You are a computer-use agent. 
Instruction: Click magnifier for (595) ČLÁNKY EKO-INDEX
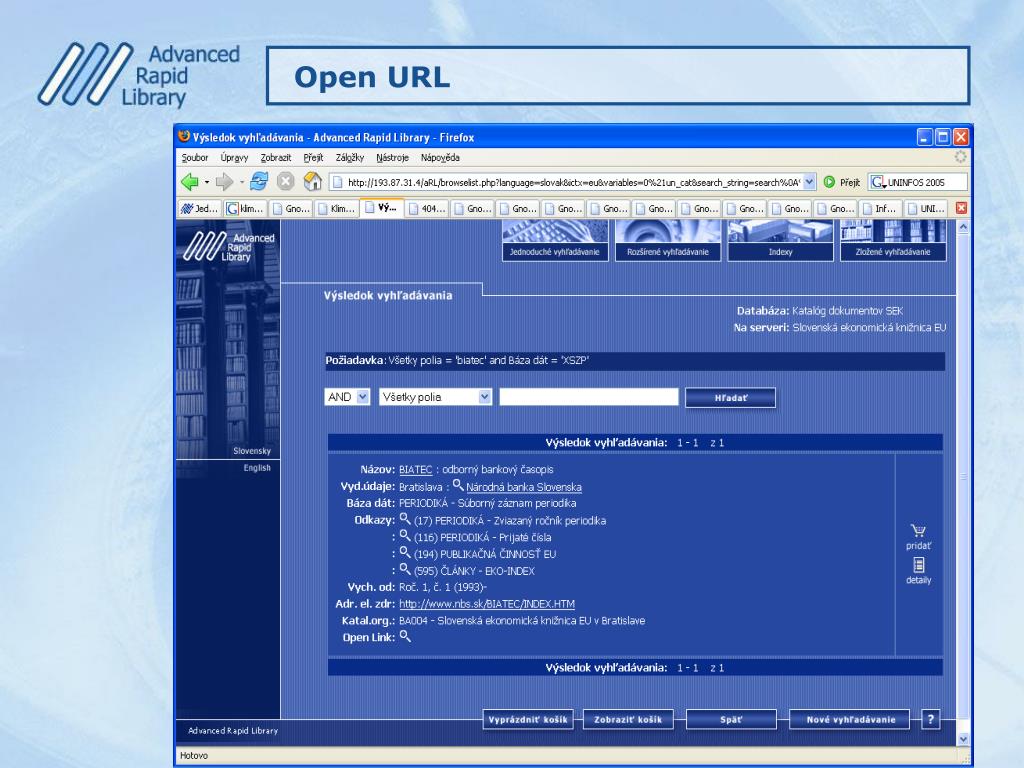(405, 569)
